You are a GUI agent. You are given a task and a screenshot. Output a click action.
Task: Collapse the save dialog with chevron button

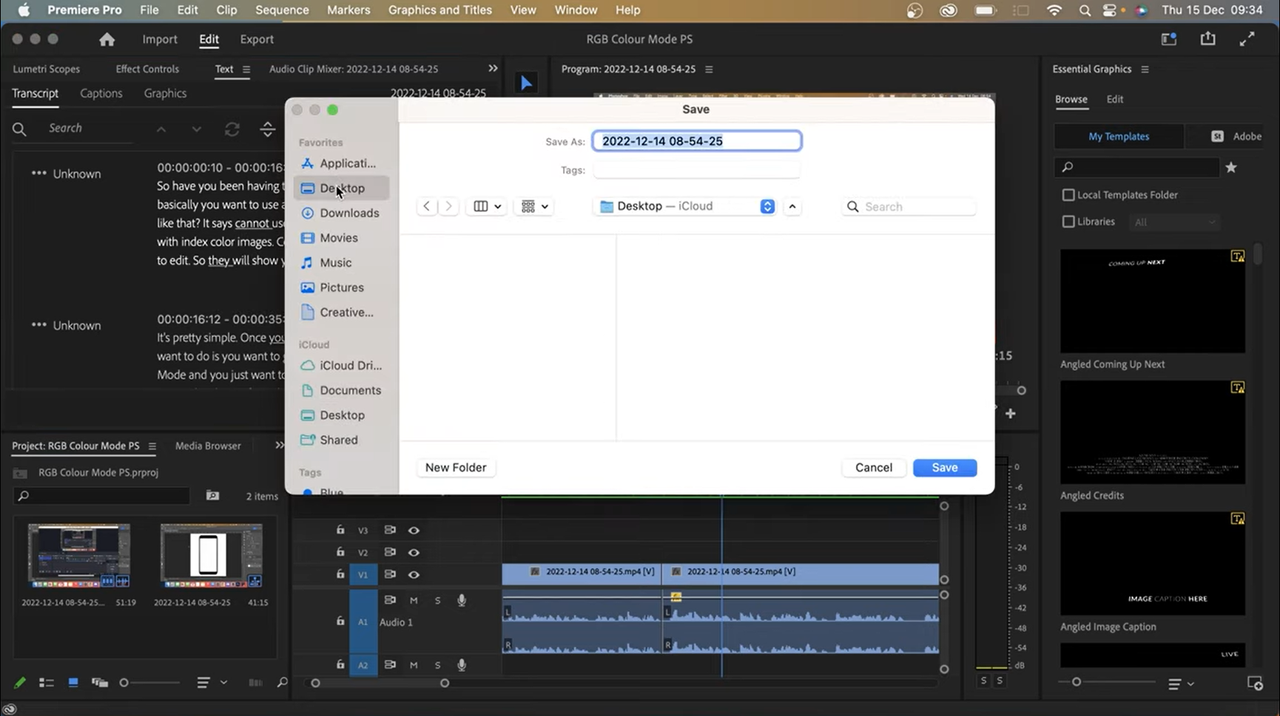click(792, 206)
